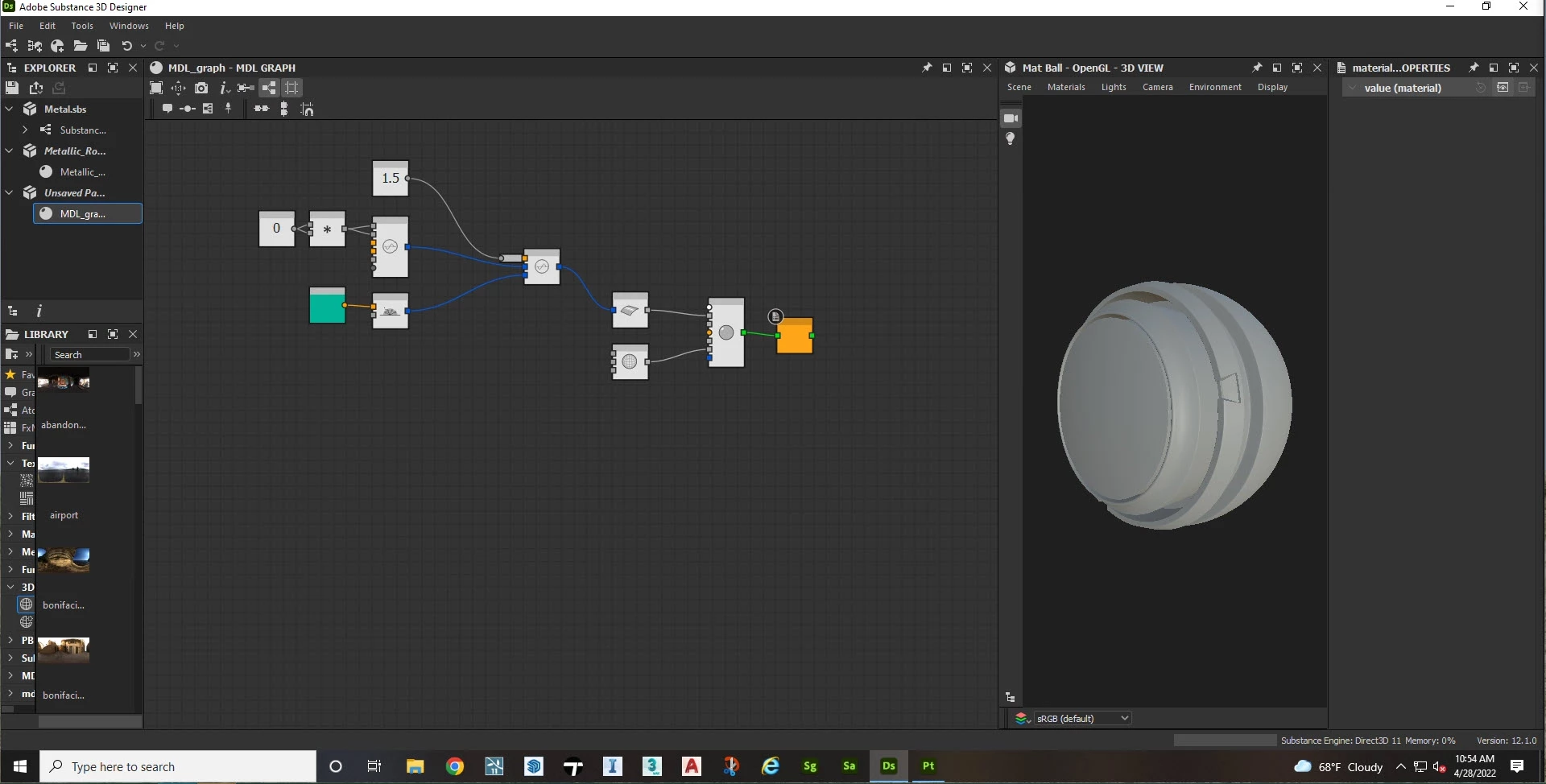1546x784 pixels.
Task: Open the Windows menu
Action: pos(129,26)
